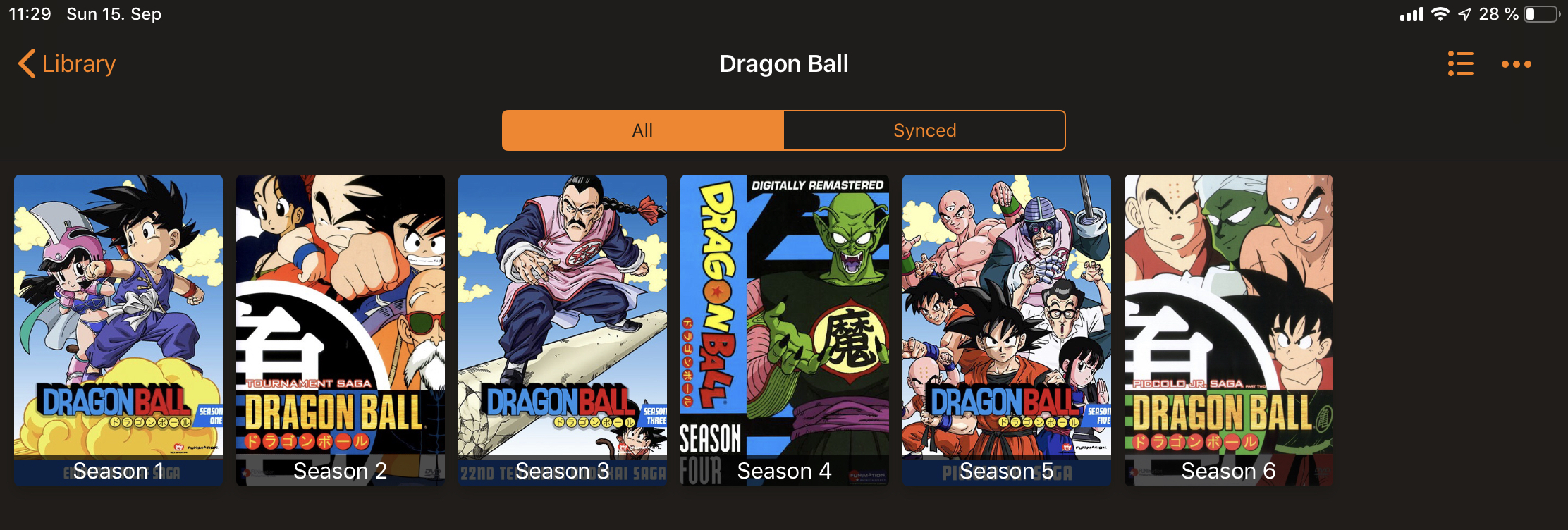Switch to the All tab

[x=642, y=130]
